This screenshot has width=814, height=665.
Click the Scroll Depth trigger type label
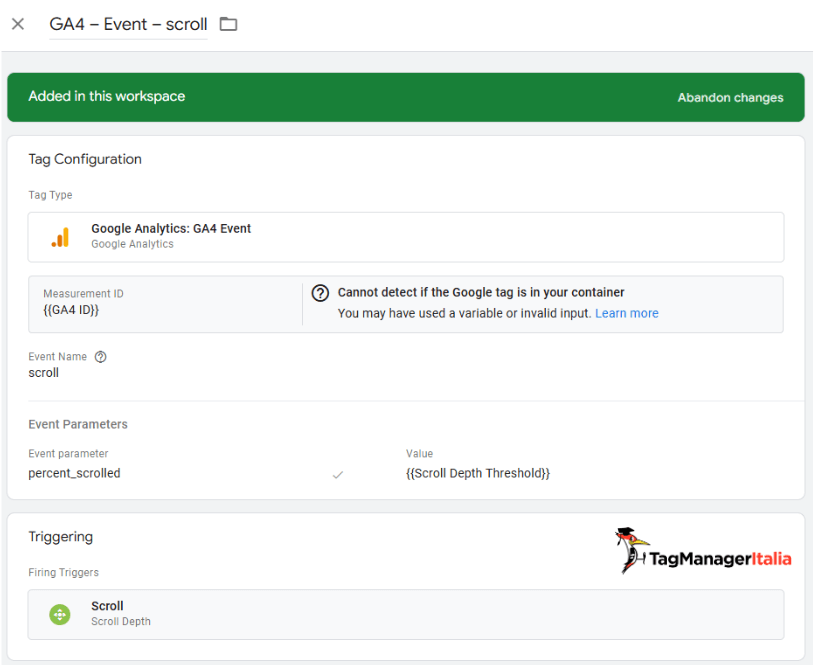[x=121, y=621]
